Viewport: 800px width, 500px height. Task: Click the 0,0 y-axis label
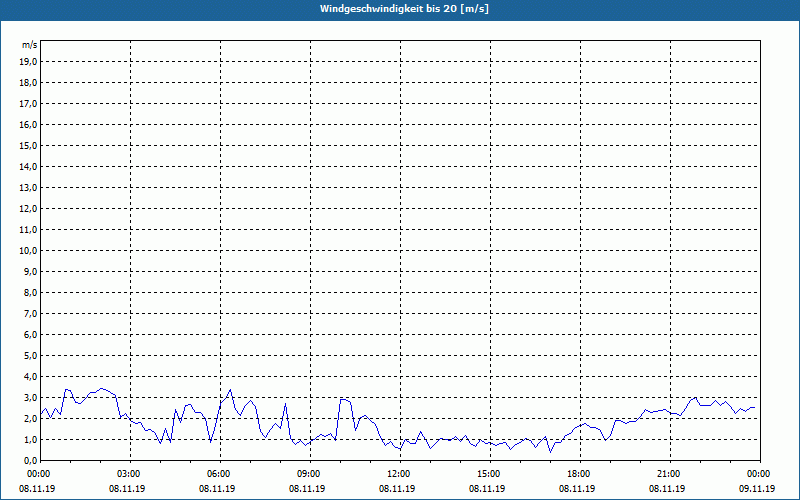click(32, 460)
